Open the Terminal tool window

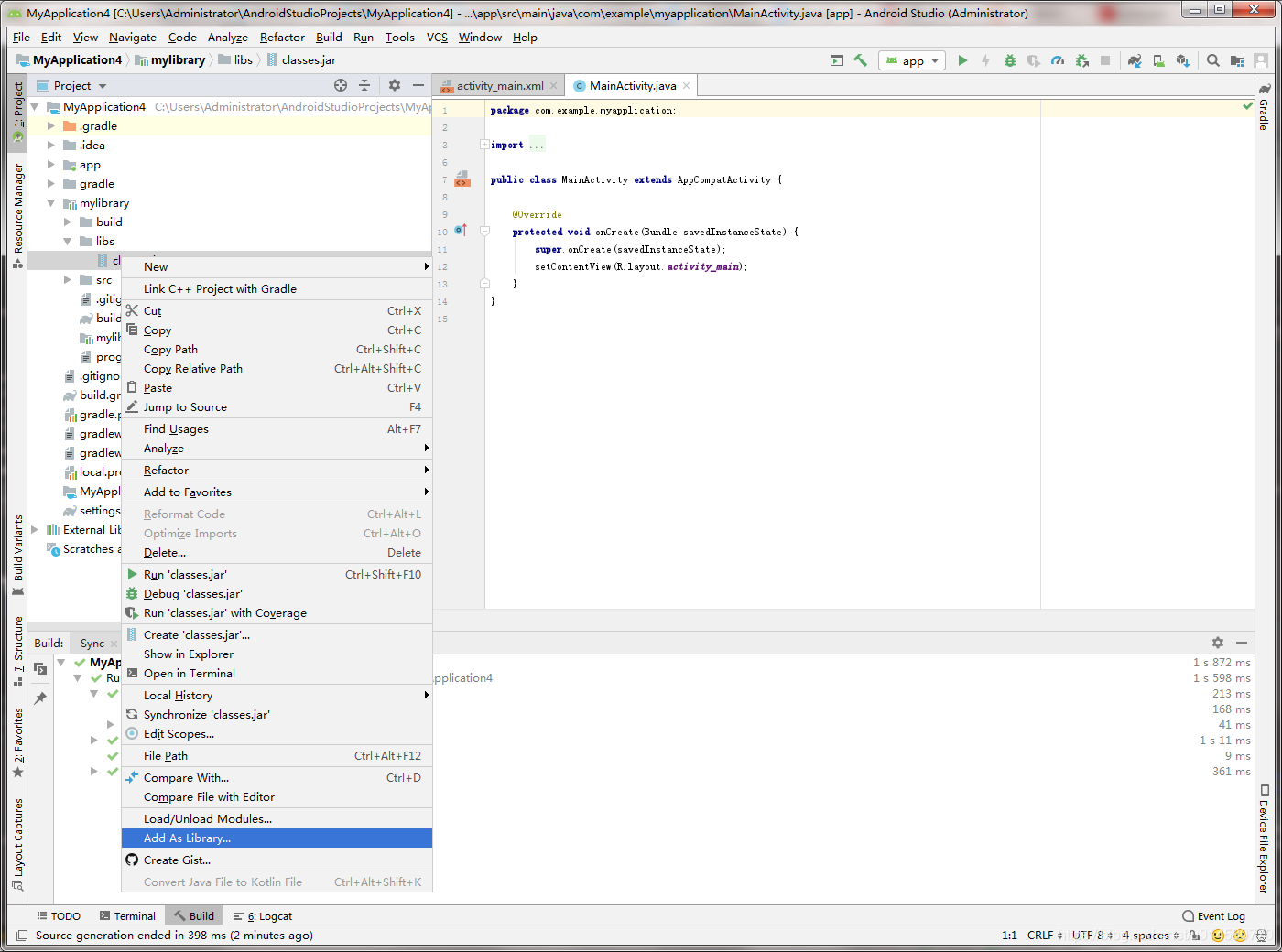(x=128, y=916)
